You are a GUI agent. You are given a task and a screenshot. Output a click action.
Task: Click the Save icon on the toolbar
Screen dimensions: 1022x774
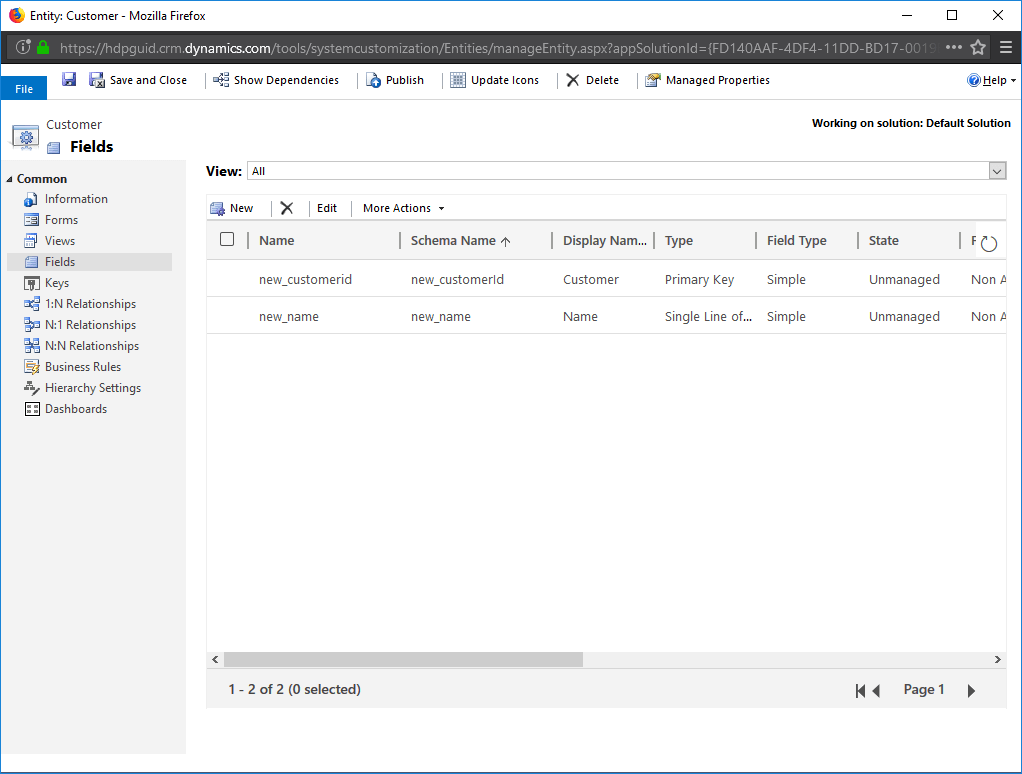click(68, 80)
